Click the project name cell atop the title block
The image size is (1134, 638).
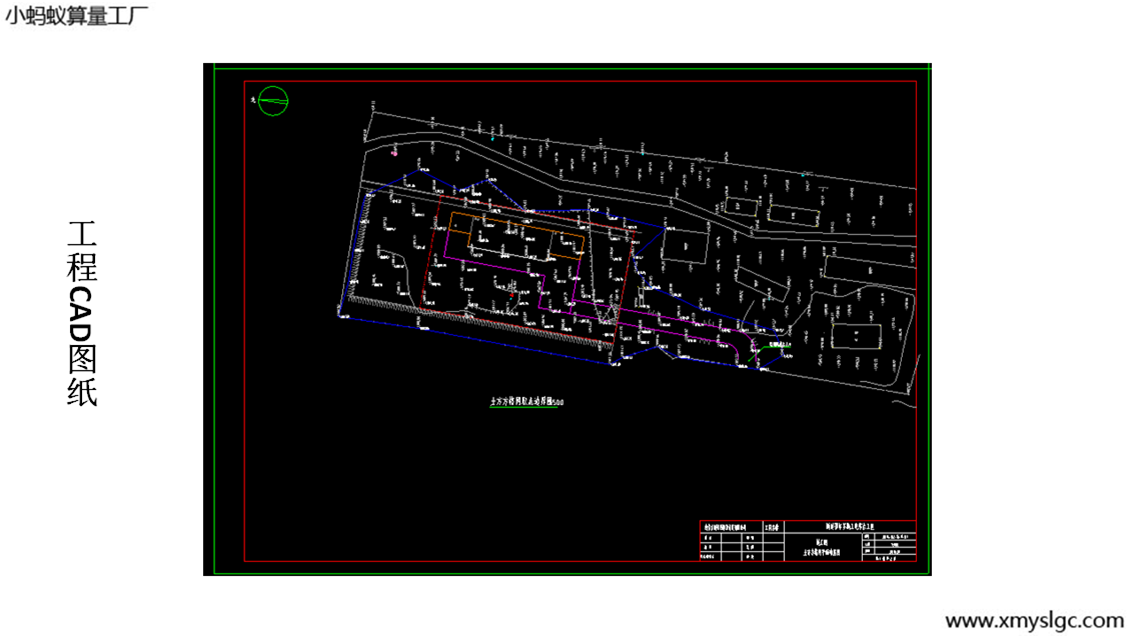point(850,526)
